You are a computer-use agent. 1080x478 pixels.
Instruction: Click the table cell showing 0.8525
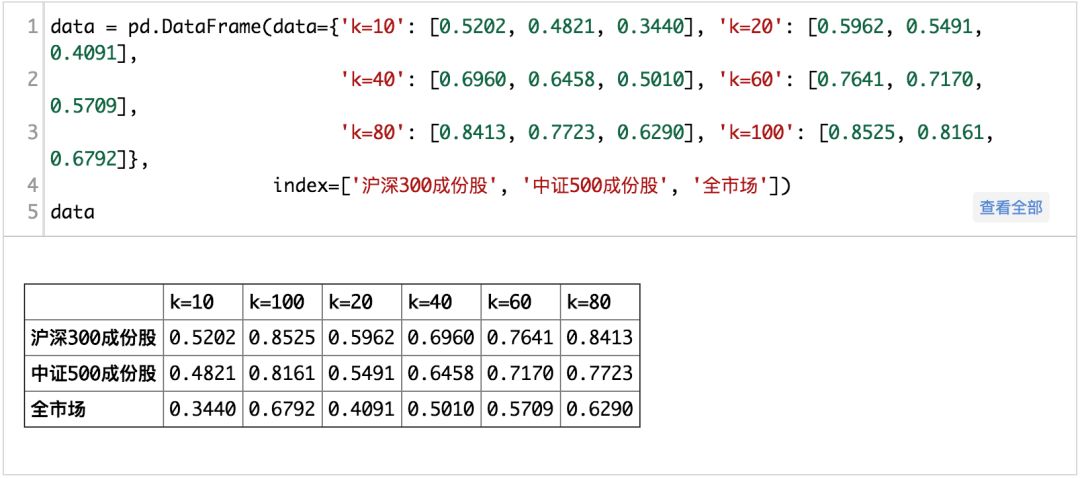pos(282,338)
